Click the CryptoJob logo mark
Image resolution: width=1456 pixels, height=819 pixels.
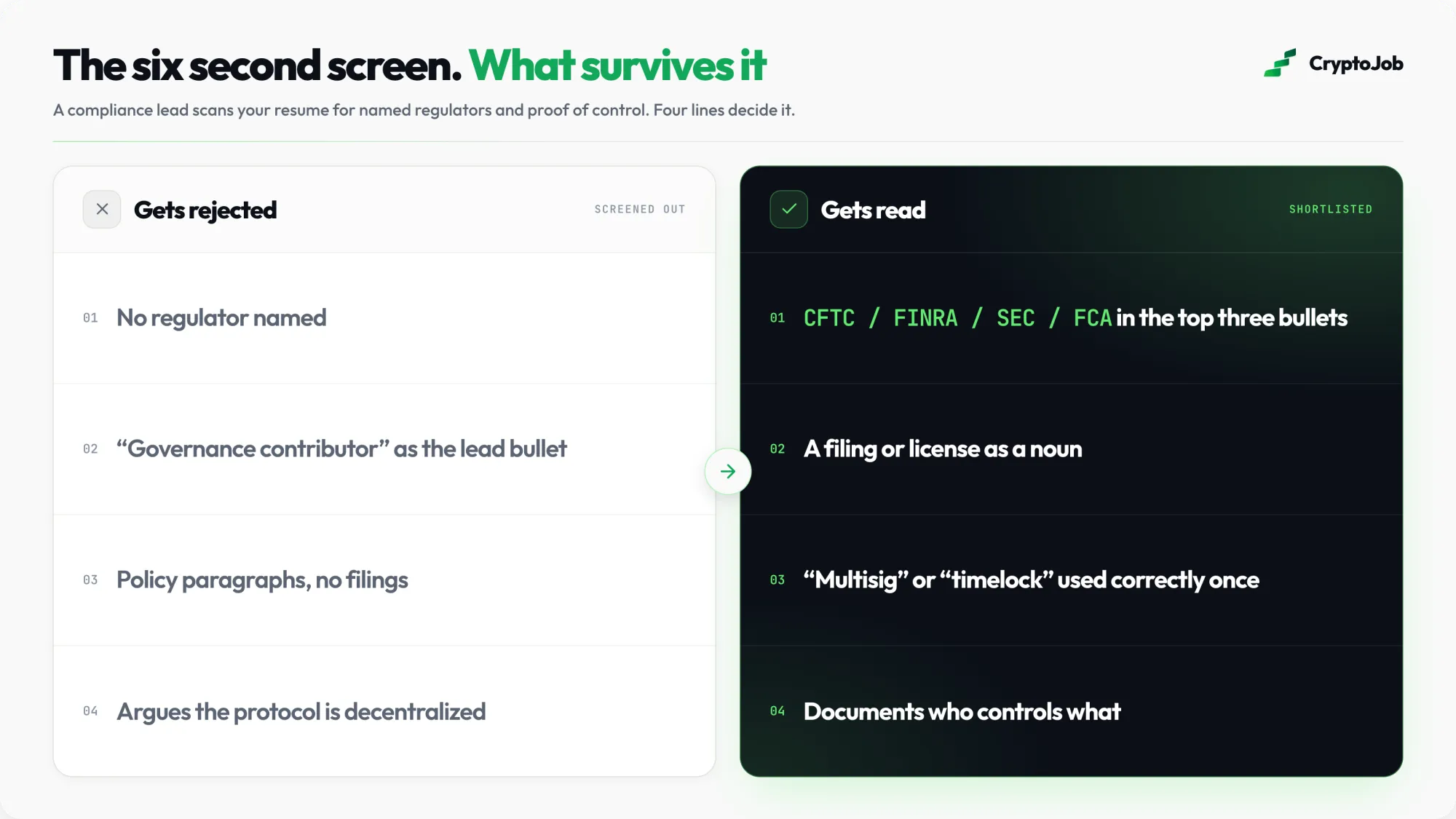(x=1280, y=63)
